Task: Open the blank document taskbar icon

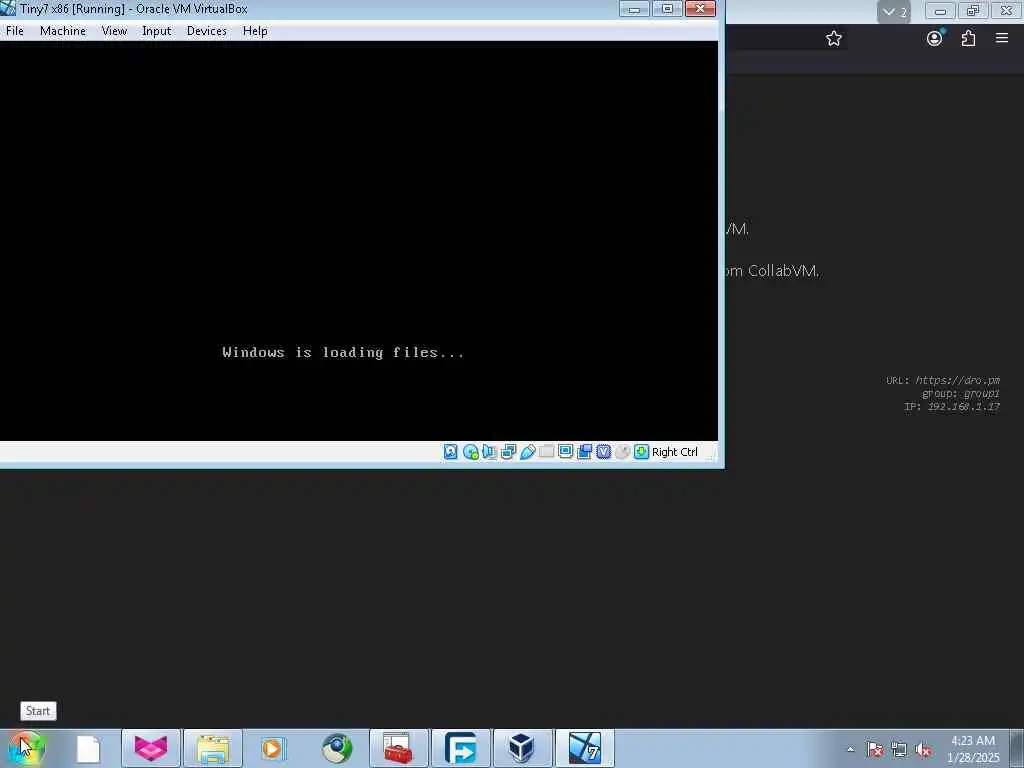Action: 88,749
